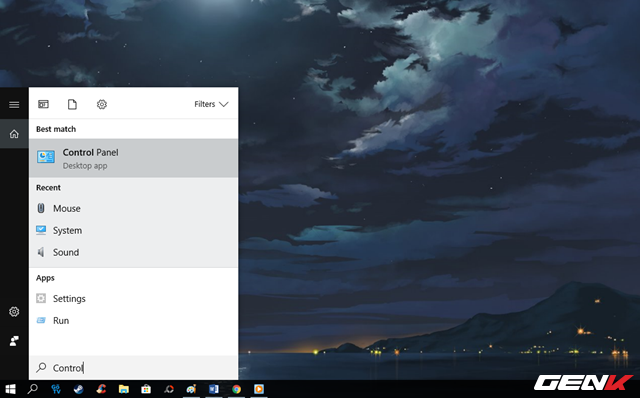640x398 pixels.
Task: Select the Home icon in search sidebar
Action: click(x=14, y=134)
